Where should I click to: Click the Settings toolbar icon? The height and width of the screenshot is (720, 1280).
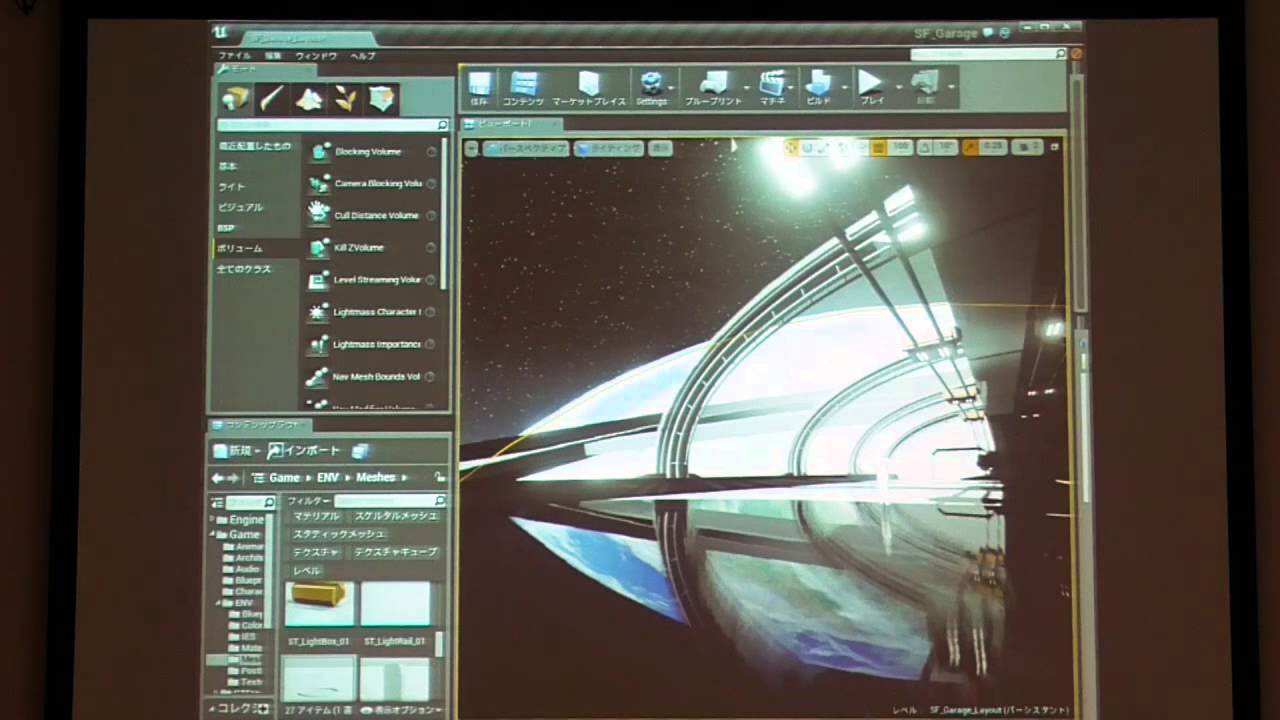[x=652, y=84]
